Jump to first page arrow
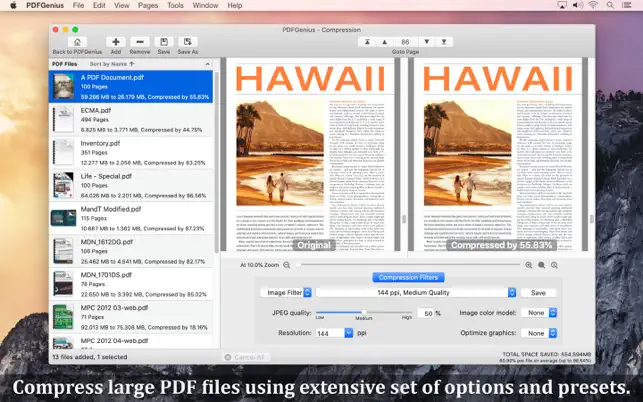643x402 pixels. pyautogui.click(x=367, y=42)
